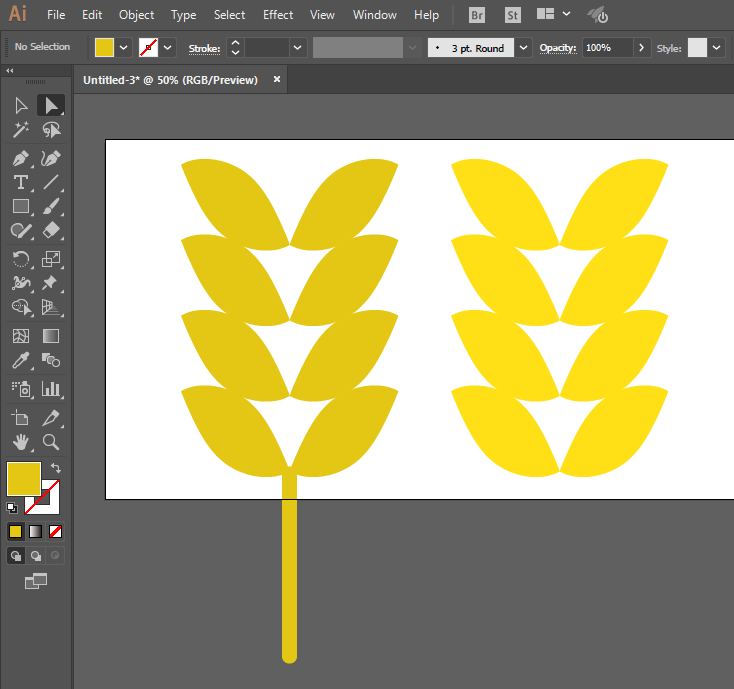Select the Perspective Grid tool
The image size is (734, 689).
click(51, 307)
